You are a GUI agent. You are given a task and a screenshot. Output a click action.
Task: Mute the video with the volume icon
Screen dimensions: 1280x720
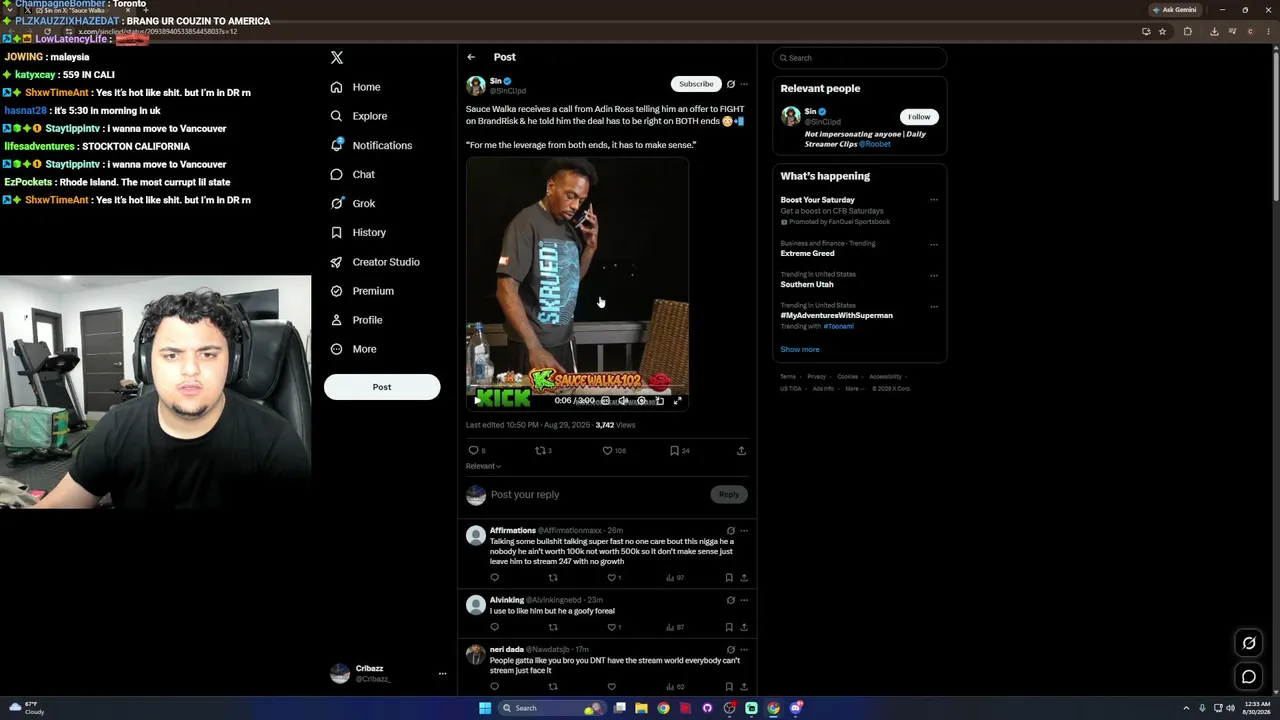tap(622, 401)
